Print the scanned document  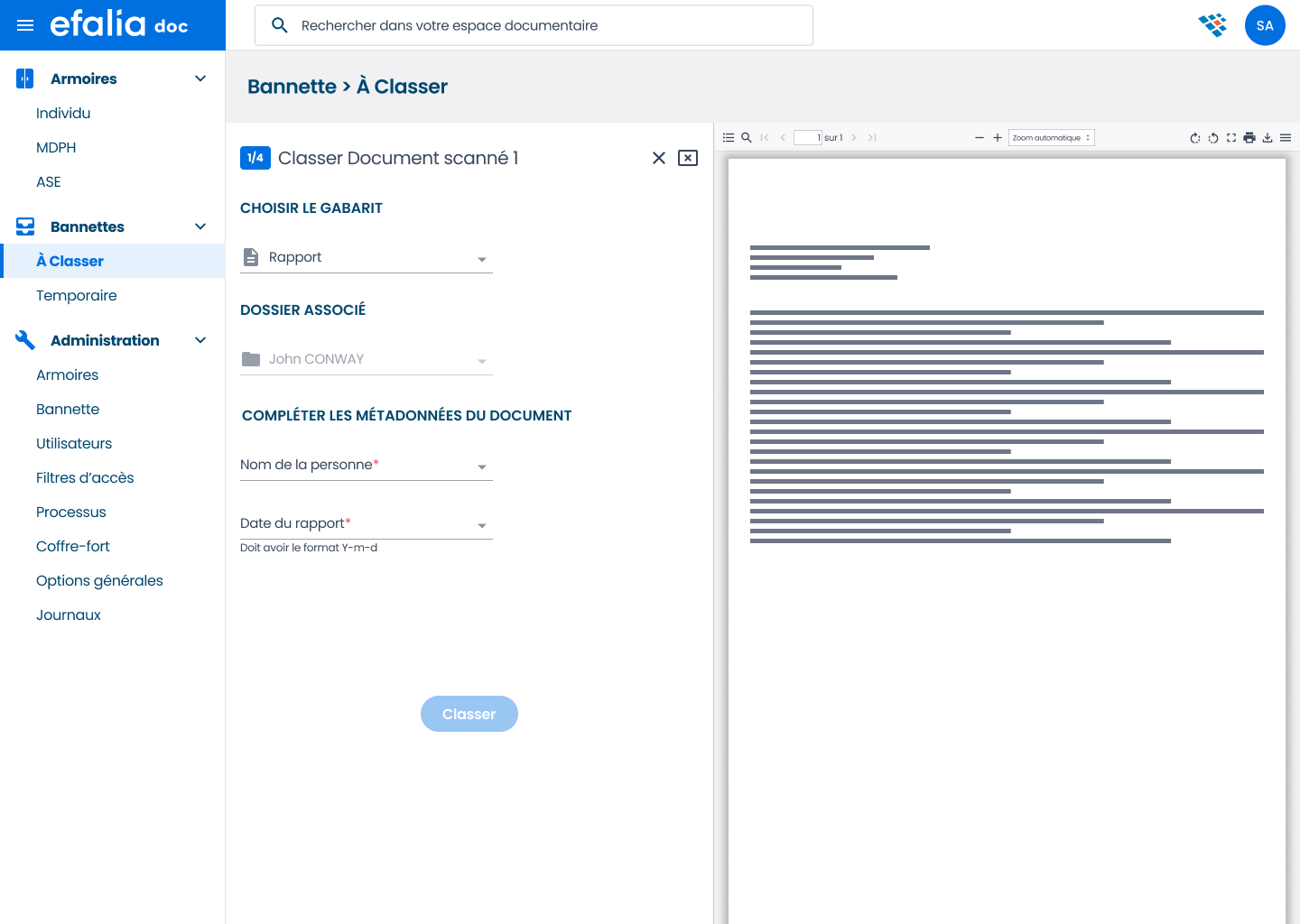[1249, 138]
